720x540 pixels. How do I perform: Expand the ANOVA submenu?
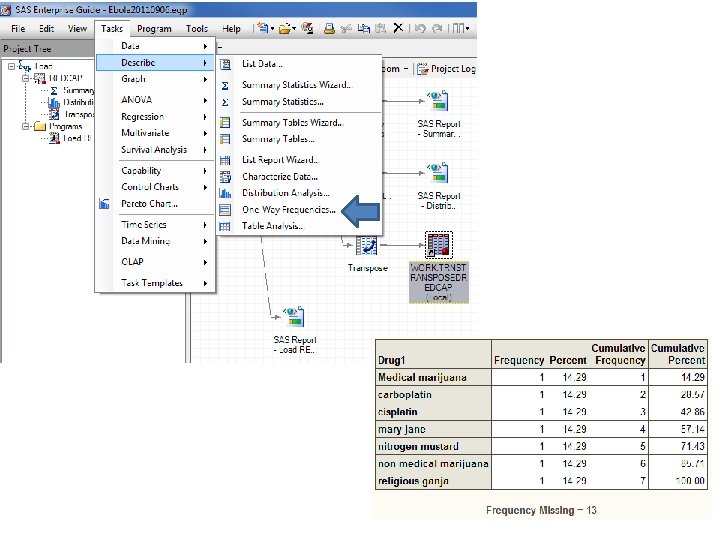(x=155, y=100)
